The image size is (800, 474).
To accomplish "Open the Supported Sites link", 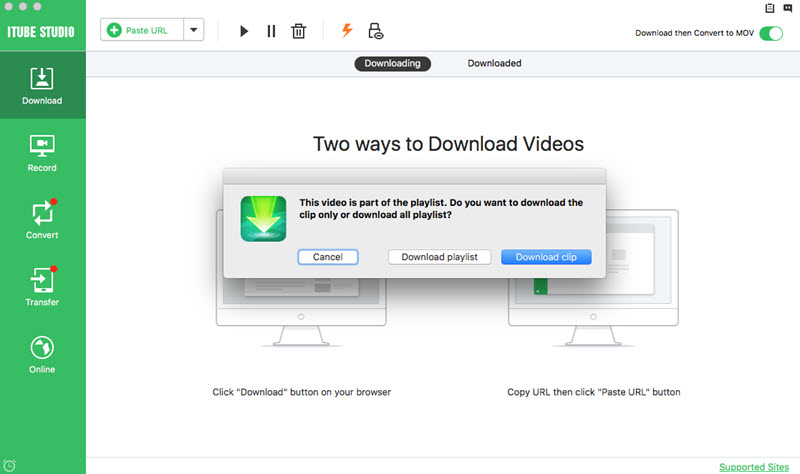I will click(754, 467).
